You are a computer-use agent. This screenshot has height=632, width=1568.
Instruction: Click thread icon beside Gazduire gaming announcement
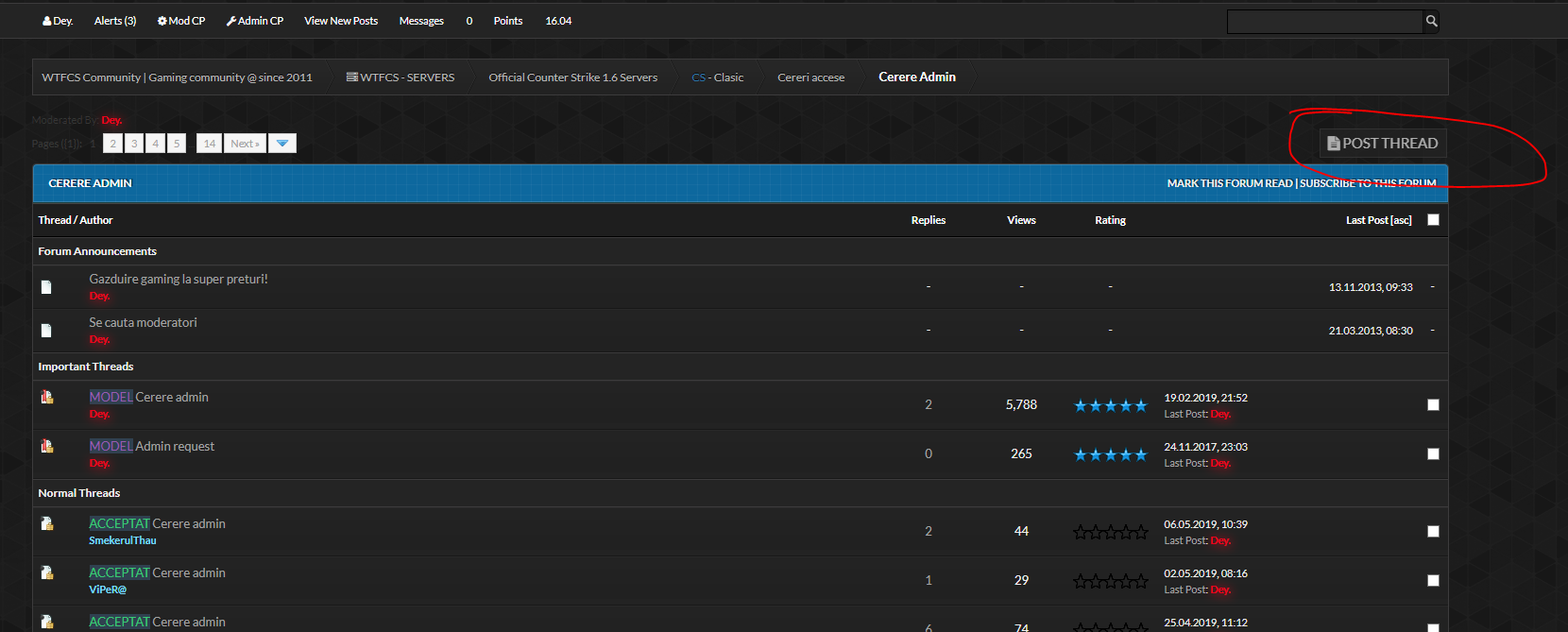click(x=46, y=287)
